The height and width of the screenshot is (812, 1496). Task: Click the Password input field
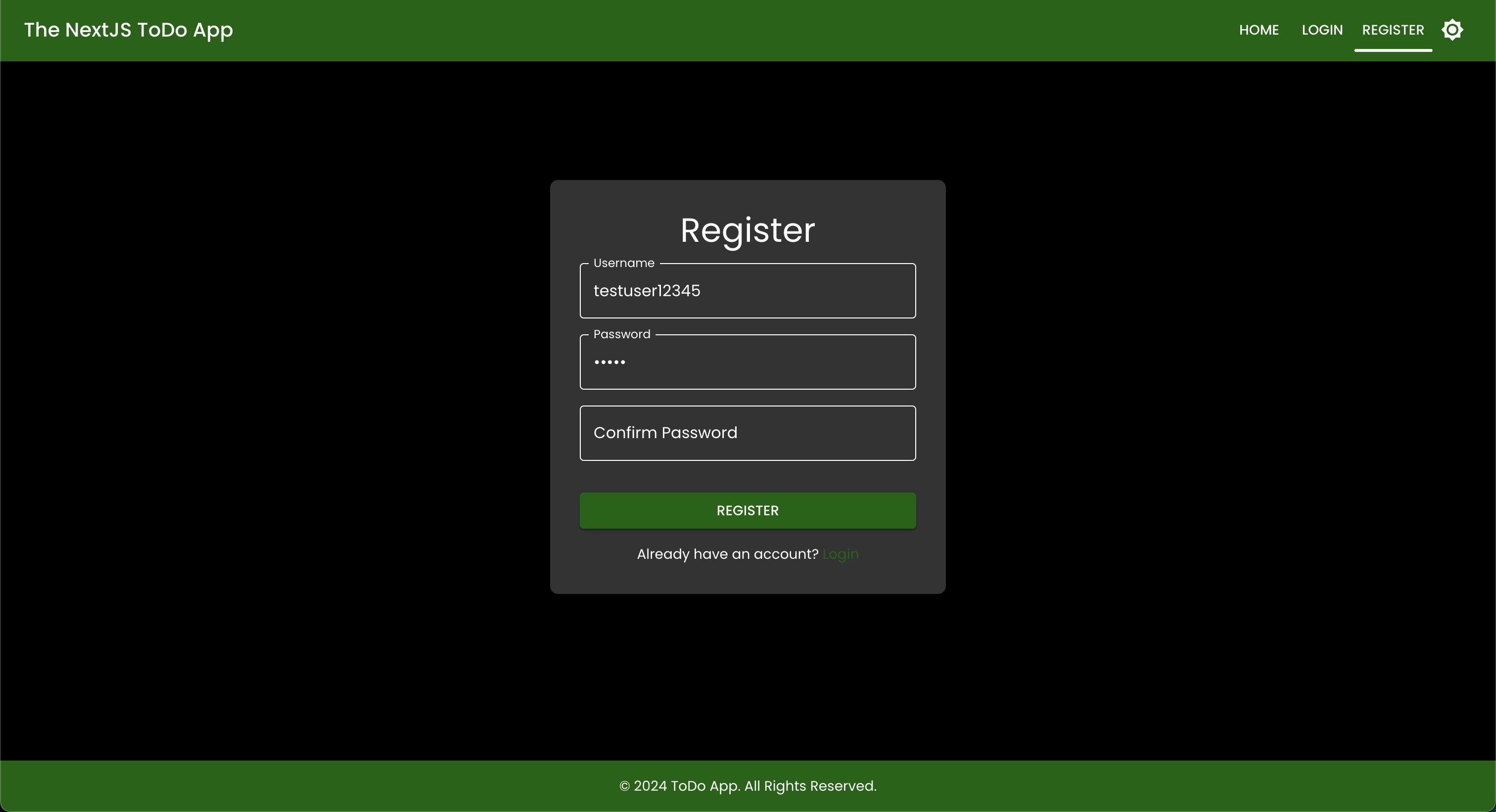748,362
